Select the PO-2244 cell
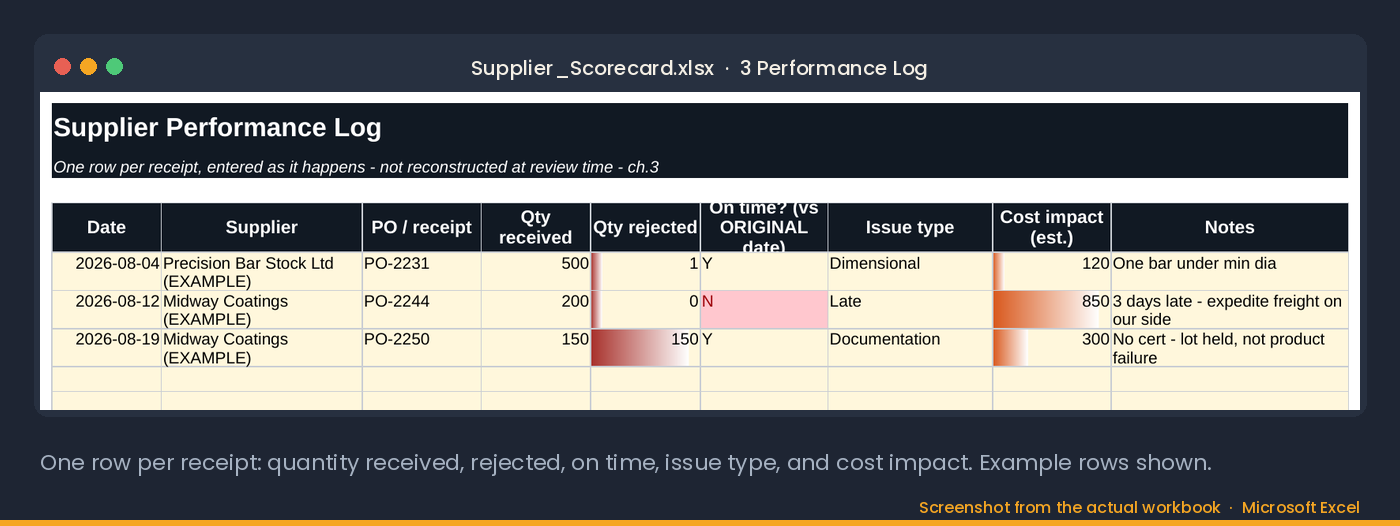 tap(421, 310)
